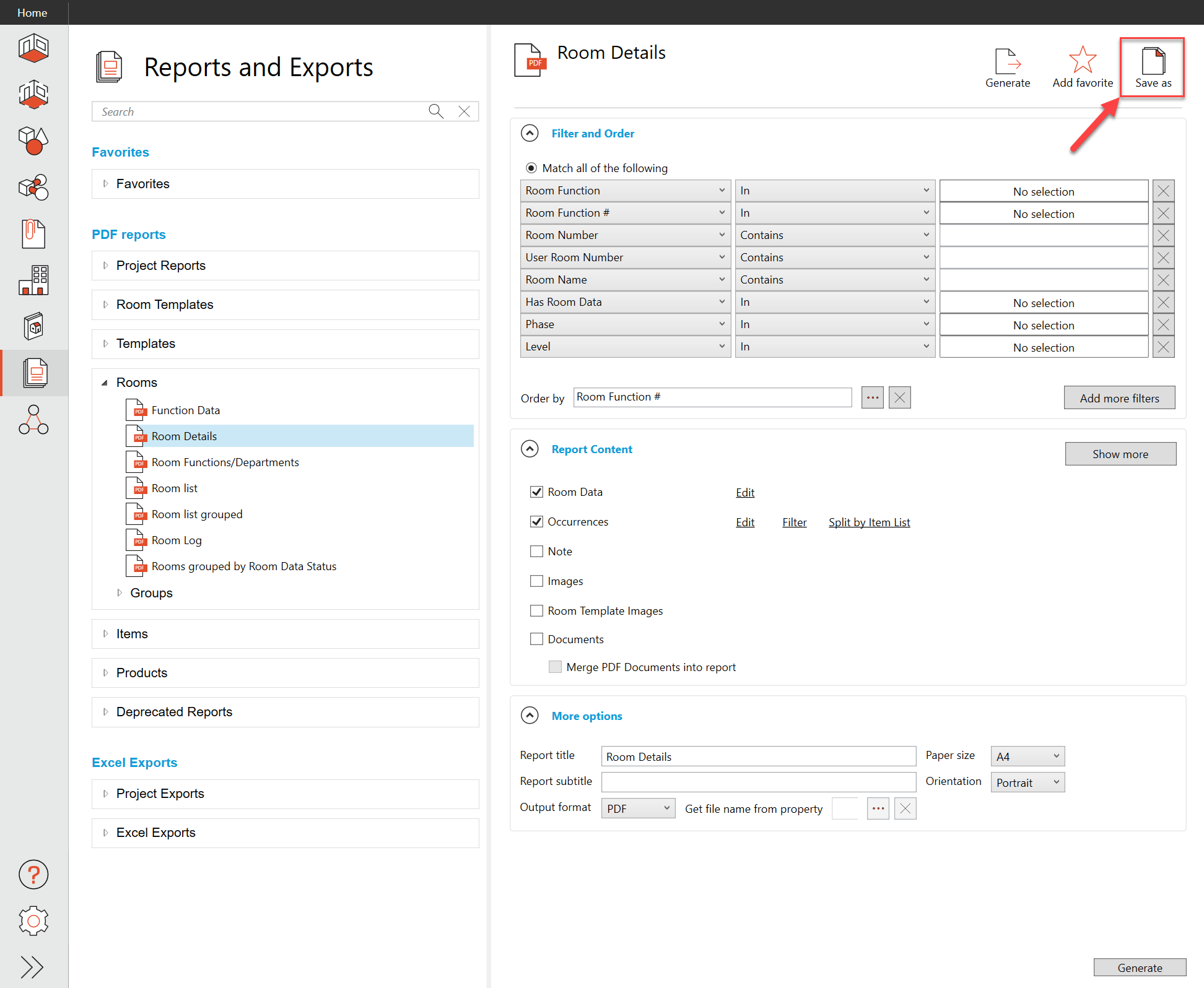This screenshot has width=1204, height=988.
Task: Expand the sidebar with double-chevron icon
Action: point(32,966)
